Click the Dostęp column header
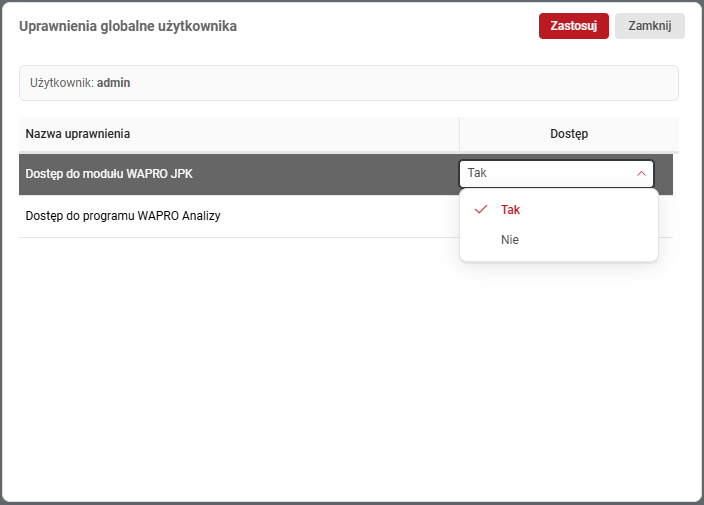Image resolution: width=704 pixels, height=505 pixels. point(568,134)
